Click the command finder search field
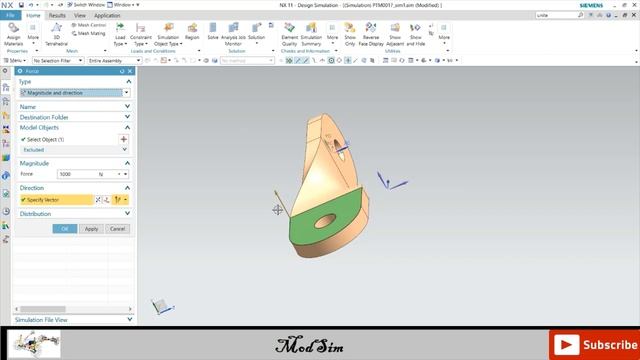Screen dimensions: 640x360 click(x=556, y=15)
